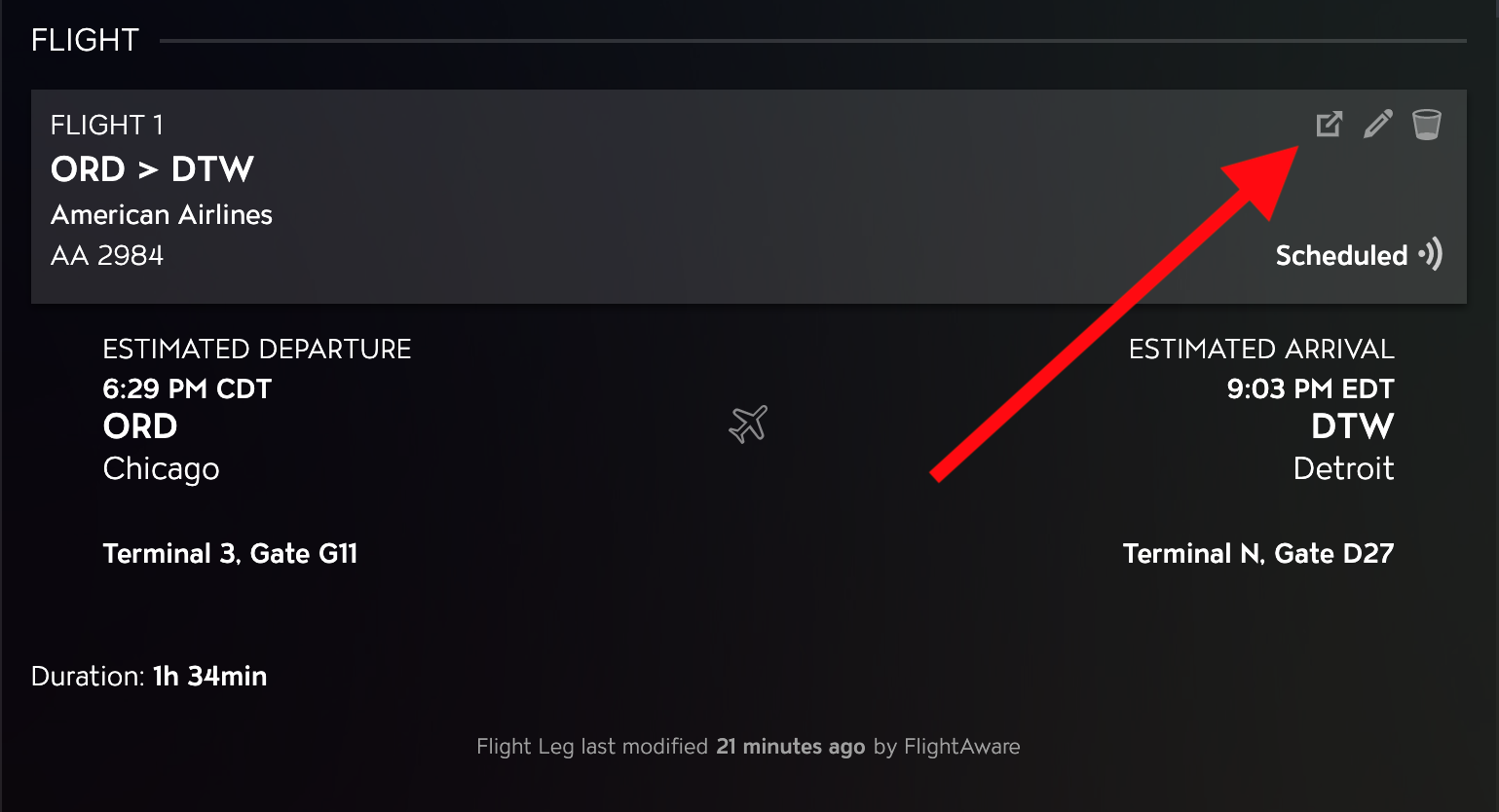Select the Scheduled status label
This screenshot has height=812, width=1499.
1341,255
